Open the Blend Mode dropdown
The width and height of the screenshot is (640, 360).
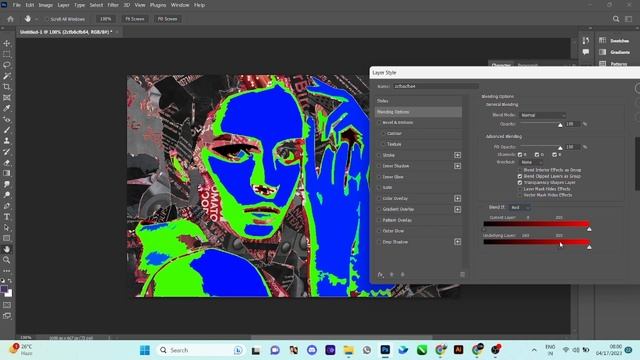[542, 115]
